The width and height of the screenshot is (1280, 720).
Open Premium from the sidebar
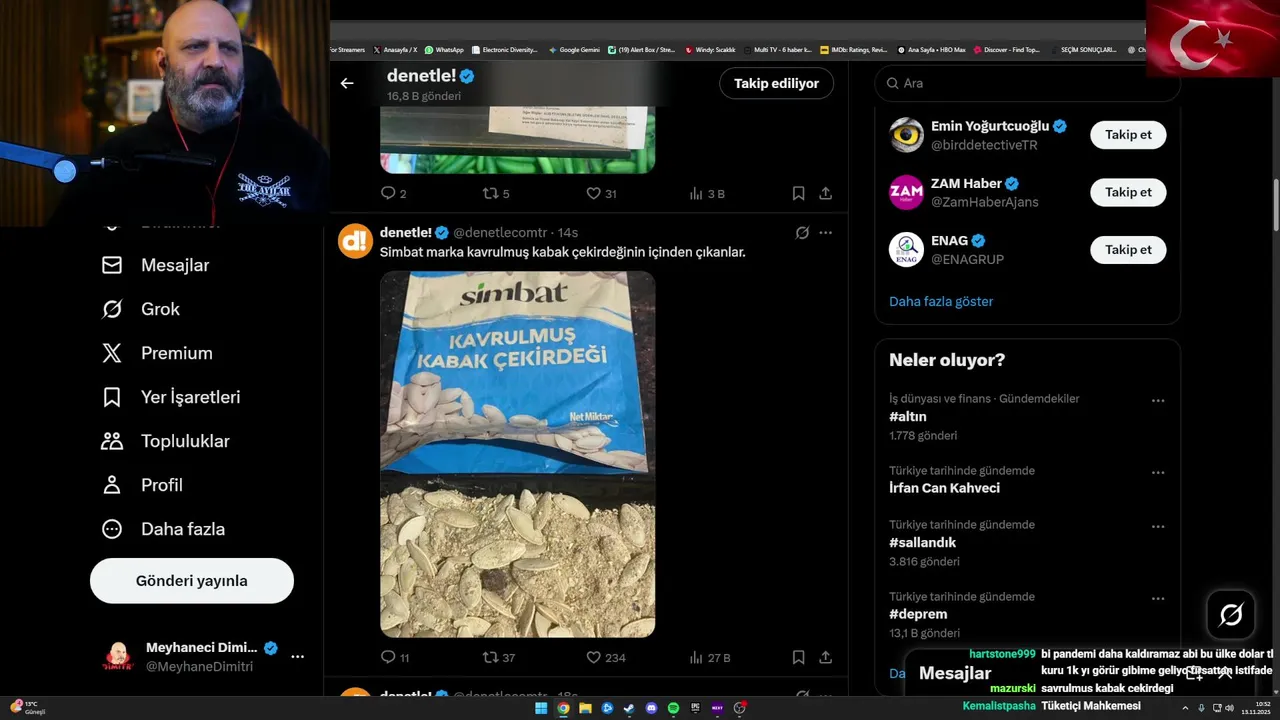(x=157, y=353)
